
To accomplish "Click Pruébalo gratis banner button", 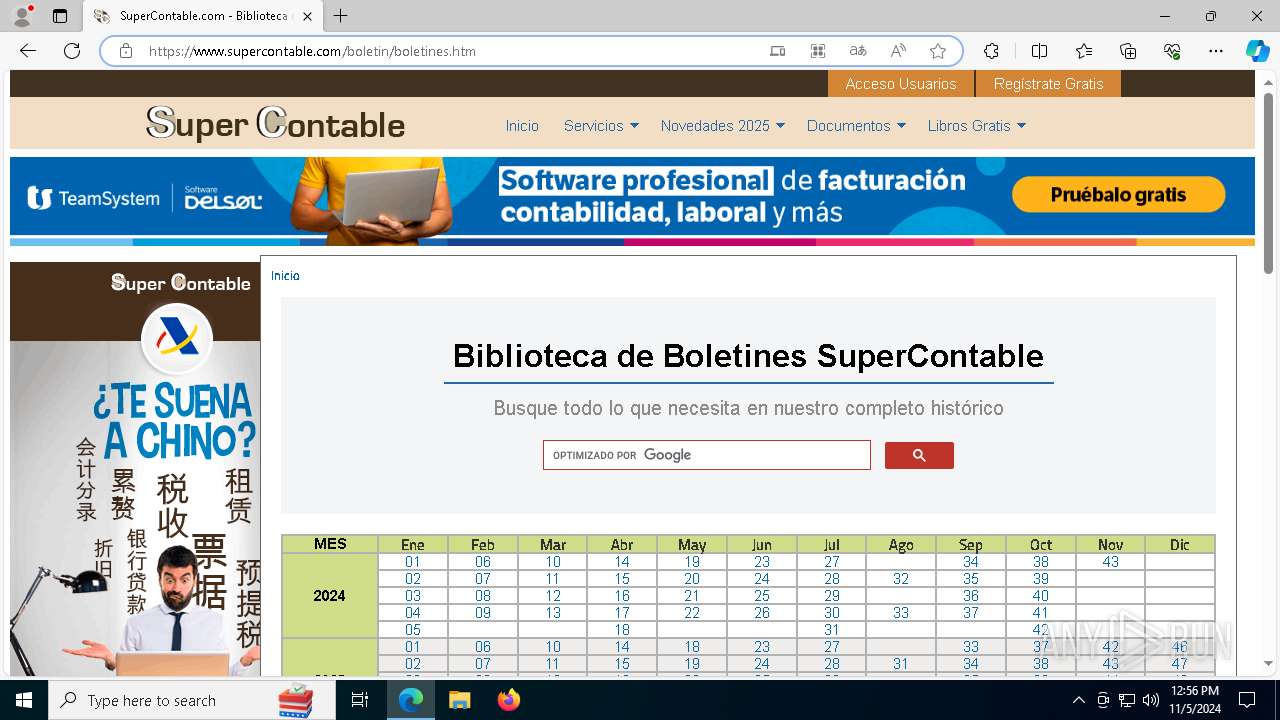I will tap(1118, 195).
